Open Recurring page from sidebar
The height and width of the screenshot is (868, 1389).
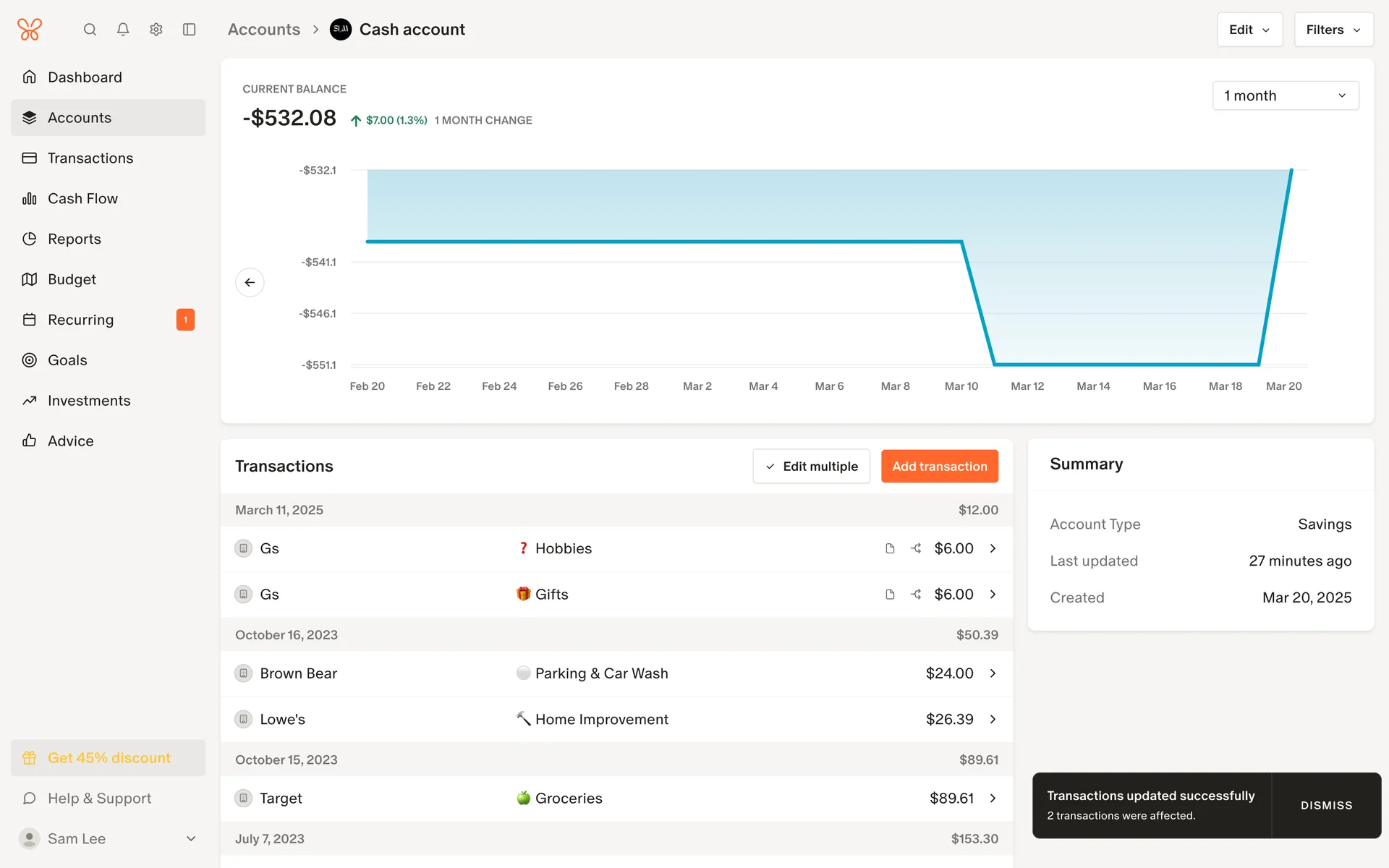tap(80, 320)
